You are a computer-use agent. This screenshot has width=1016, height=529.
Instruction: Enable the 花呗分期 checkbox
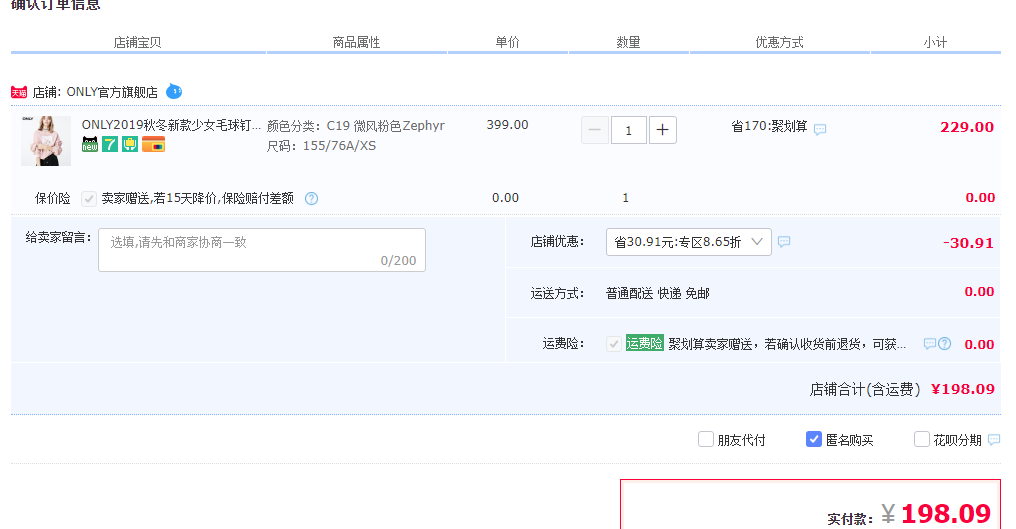tap(921, 440)
